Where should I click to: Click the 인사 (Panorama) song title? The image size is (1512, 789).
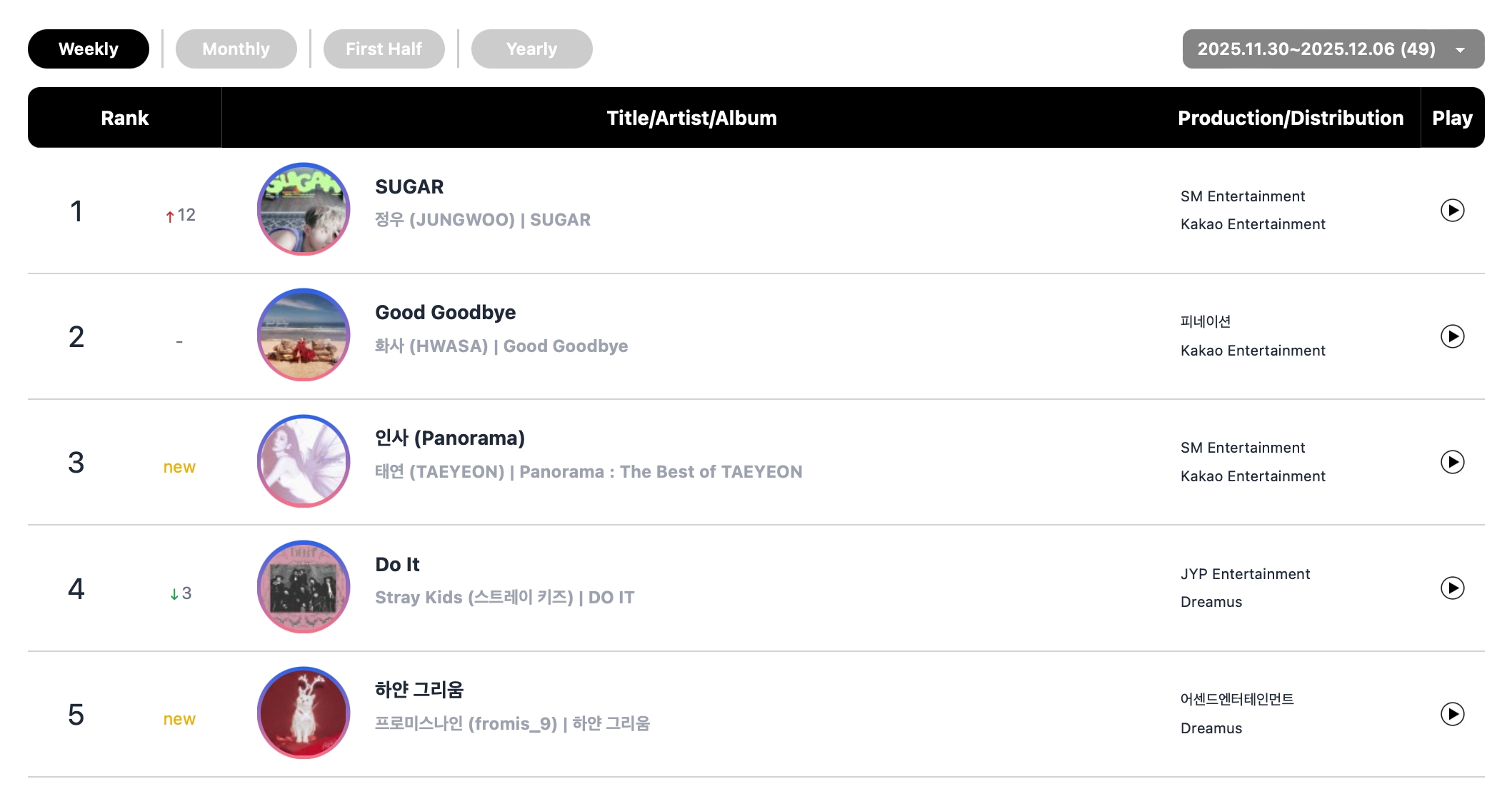pyautogui.click(x=450, y=438)
